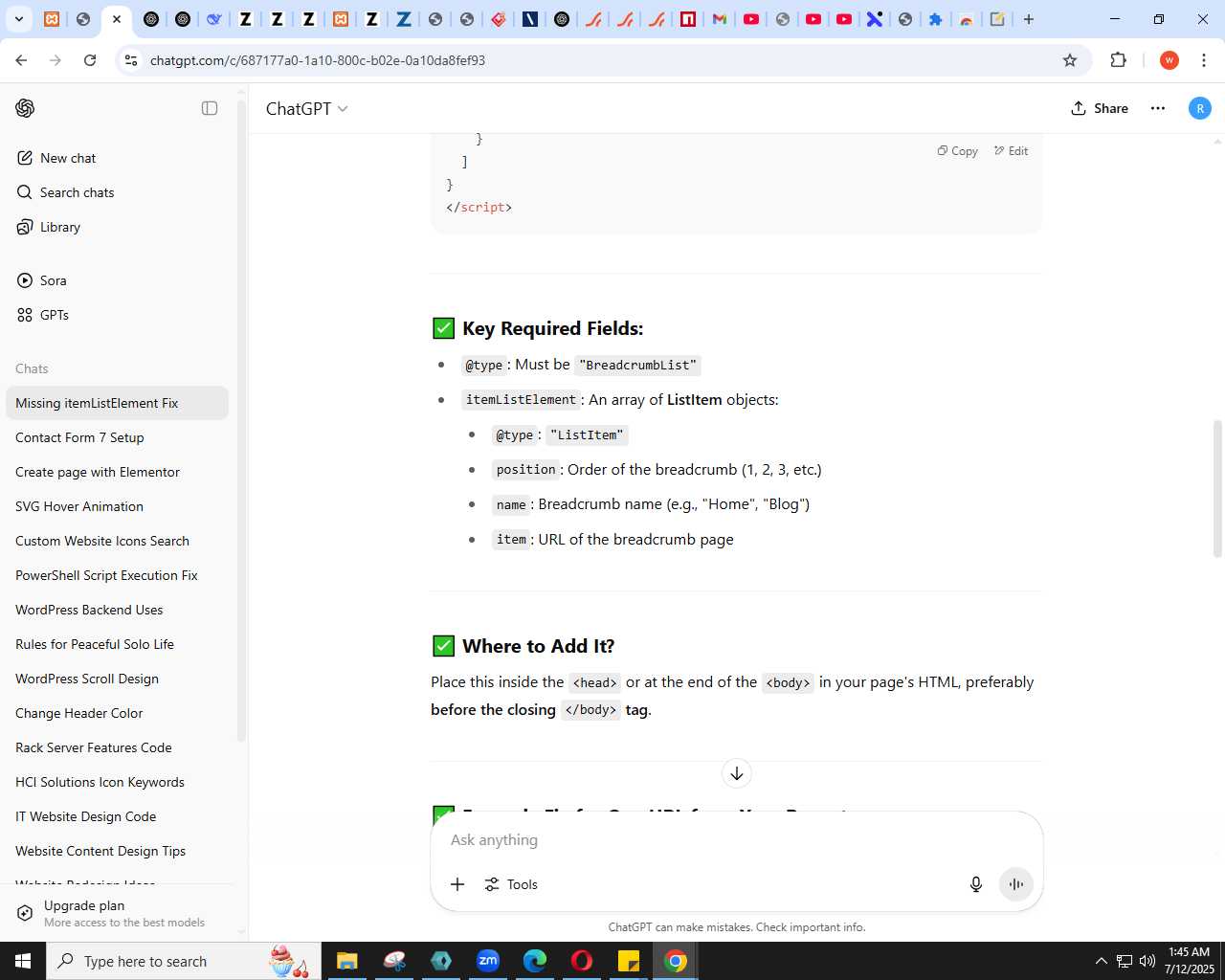Open the "Rack Server Features Code" chat
This screenshot has width=1225, height=980.
(x=117, y=747)
